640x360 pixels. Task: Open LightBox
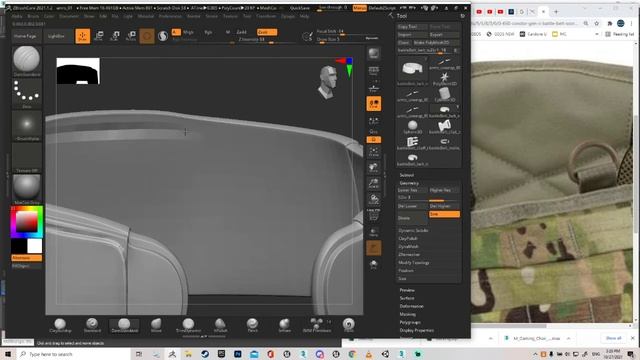[56, 36]
